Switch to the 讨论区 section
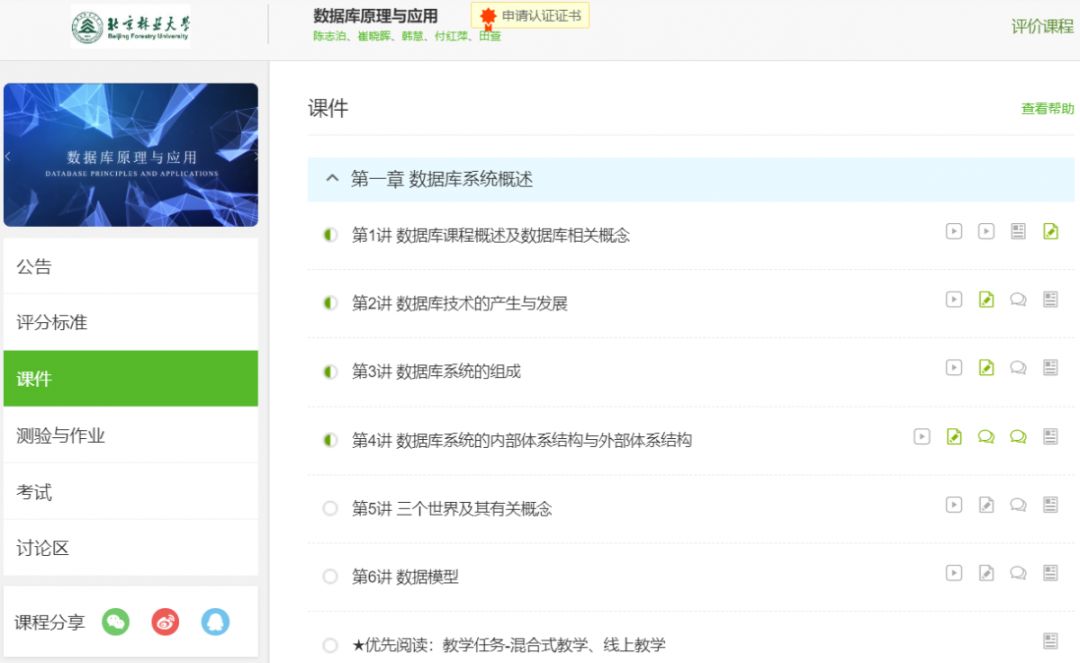Image resolution: width=1080 pixels, height=663 pixels. coord(131,547)
